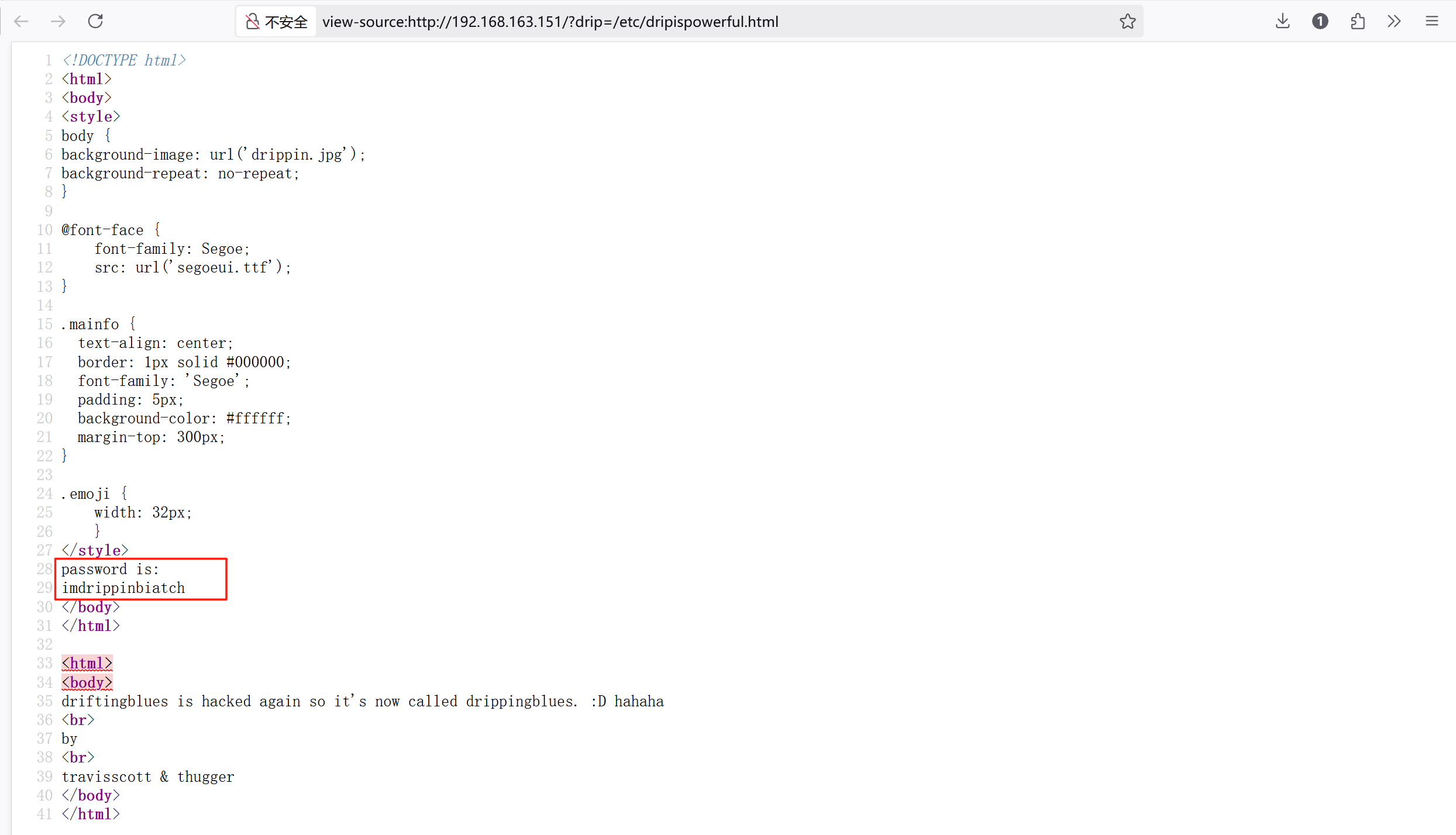Reload the current page
Image resolution: width=1456 pixels, height=835 pixels.
click(x=95, y=22)
